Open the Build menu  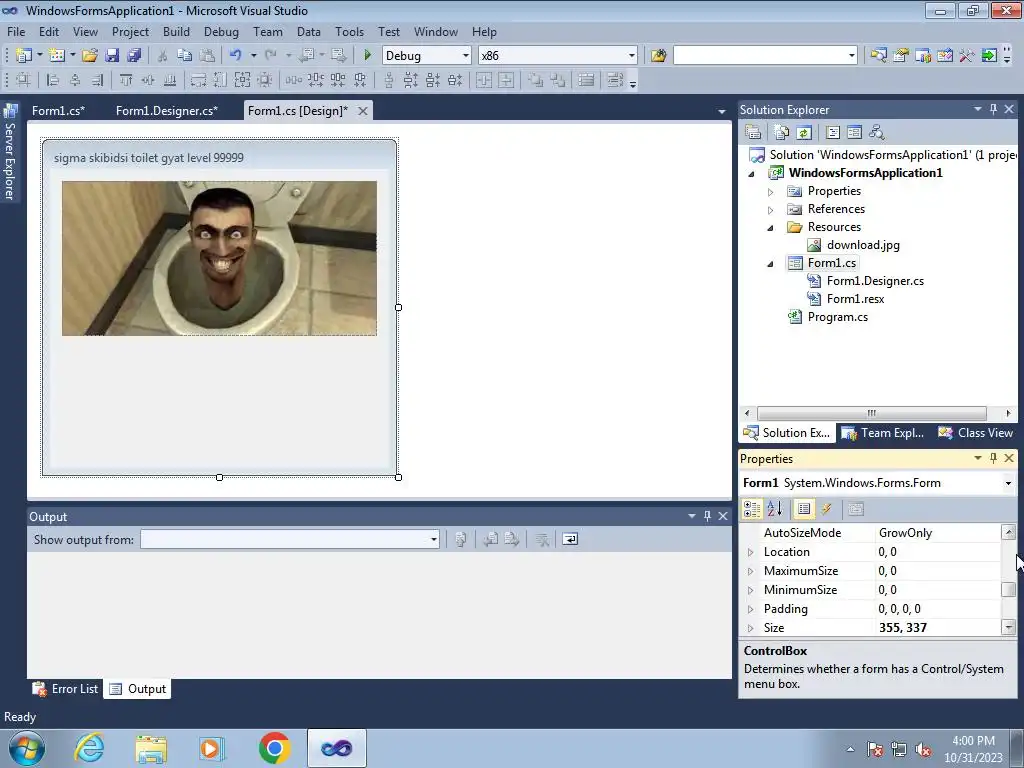176,31
